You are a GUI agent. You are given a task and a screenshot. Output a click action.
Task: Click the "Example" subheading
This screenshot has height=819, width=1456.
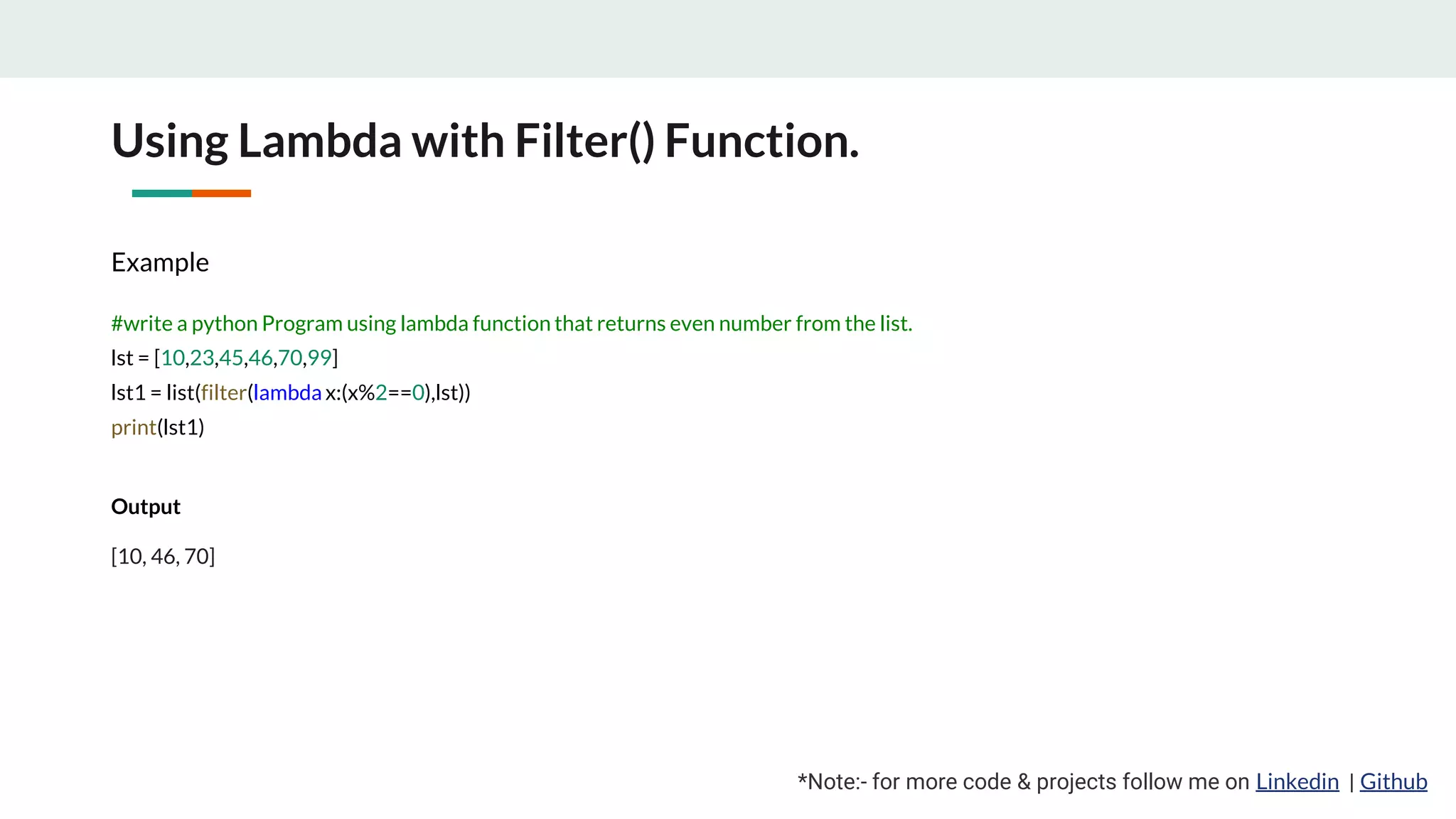(160, 262)
